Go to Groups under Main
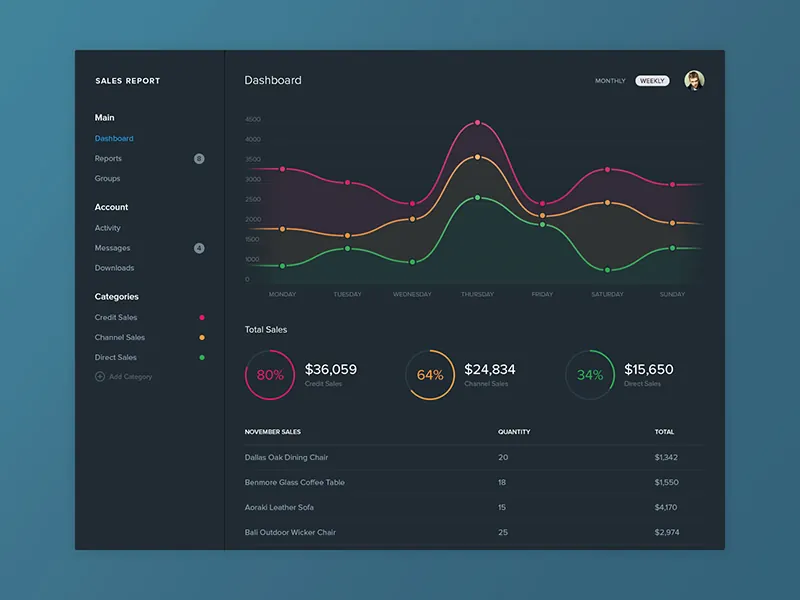Image resolution: width=800 pixels, height=600 pixels. [107, 178]
